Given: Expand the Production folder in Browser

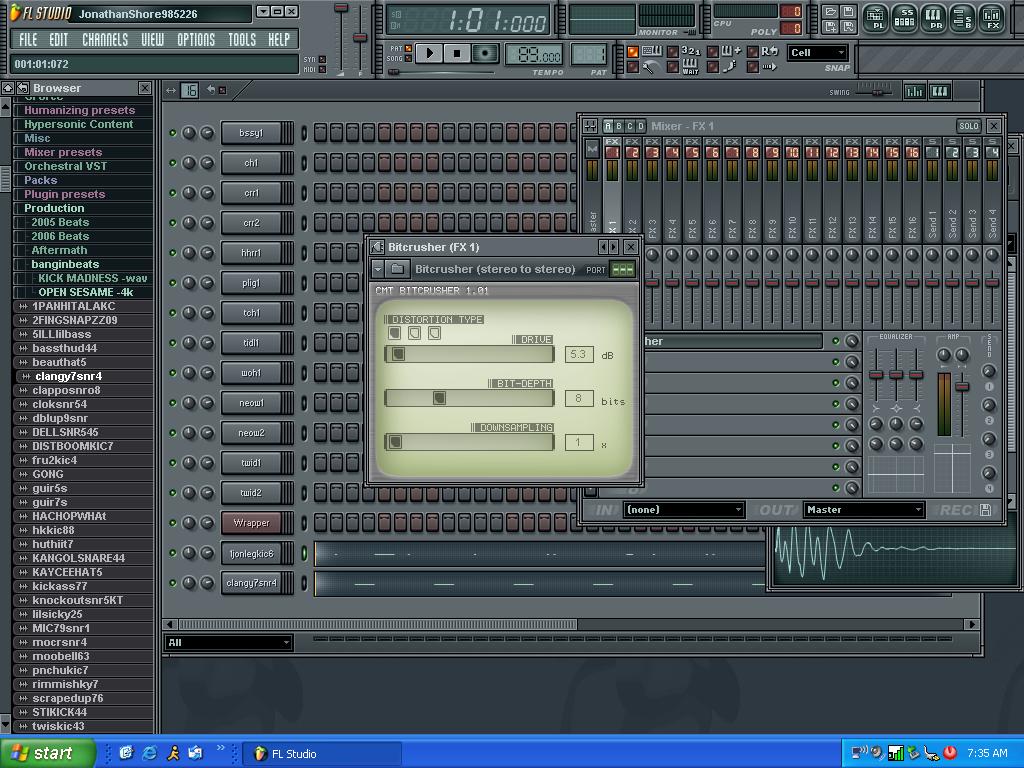Looking at the screenshot, I should (x=54, y=208).
